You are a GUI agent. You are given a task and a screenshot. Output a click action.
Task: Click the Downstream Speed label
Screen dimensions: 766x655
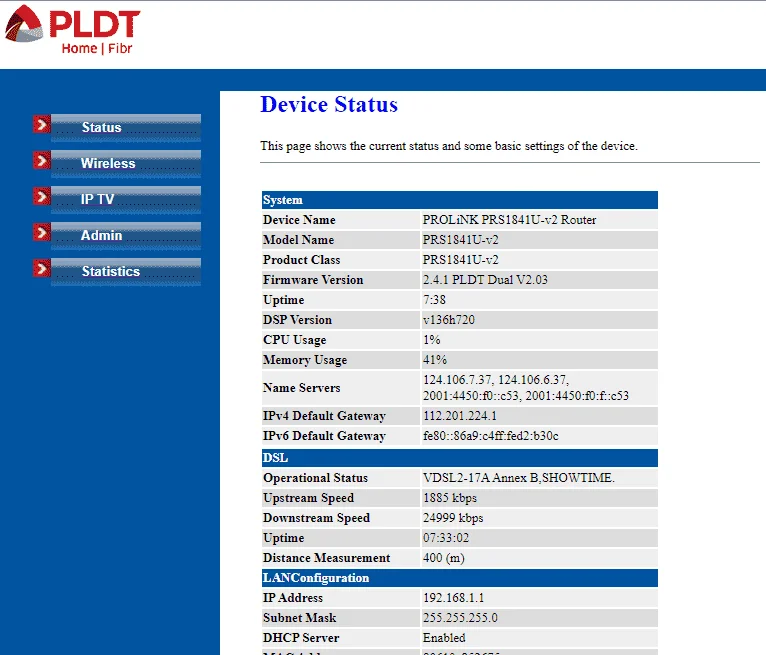316,518
